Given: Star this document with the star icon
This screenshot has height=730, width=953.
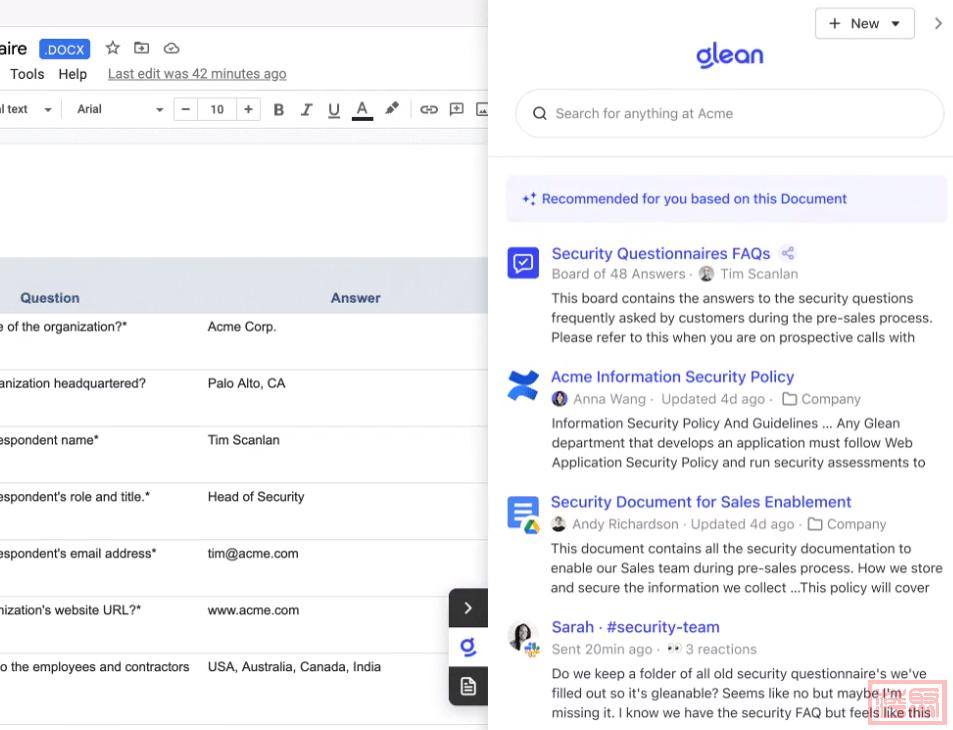Looking at the screenshot, I should tap(113, 48).
